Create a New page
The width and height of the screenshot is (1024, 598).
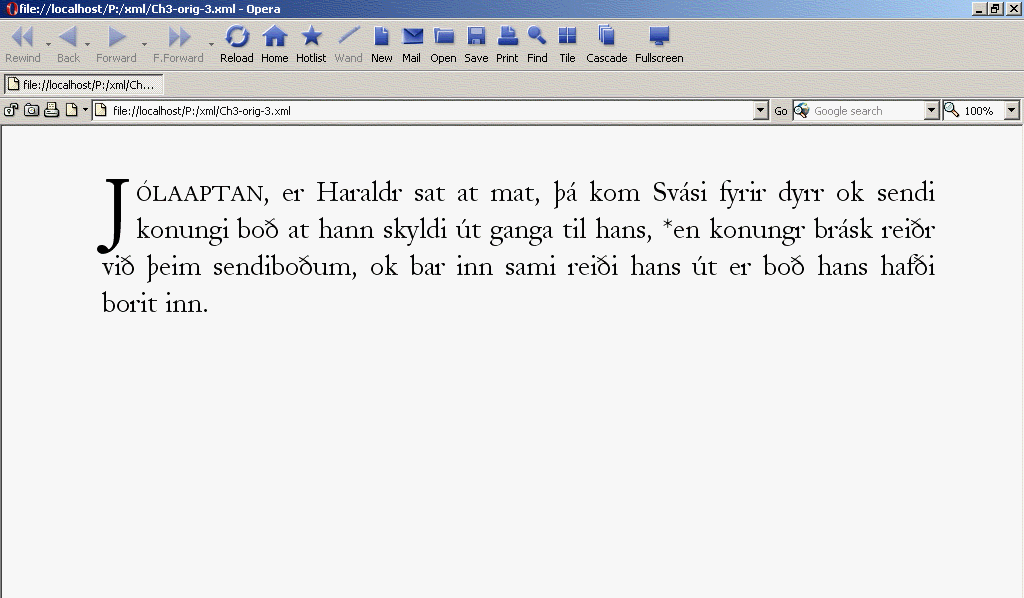coord(381,44)
